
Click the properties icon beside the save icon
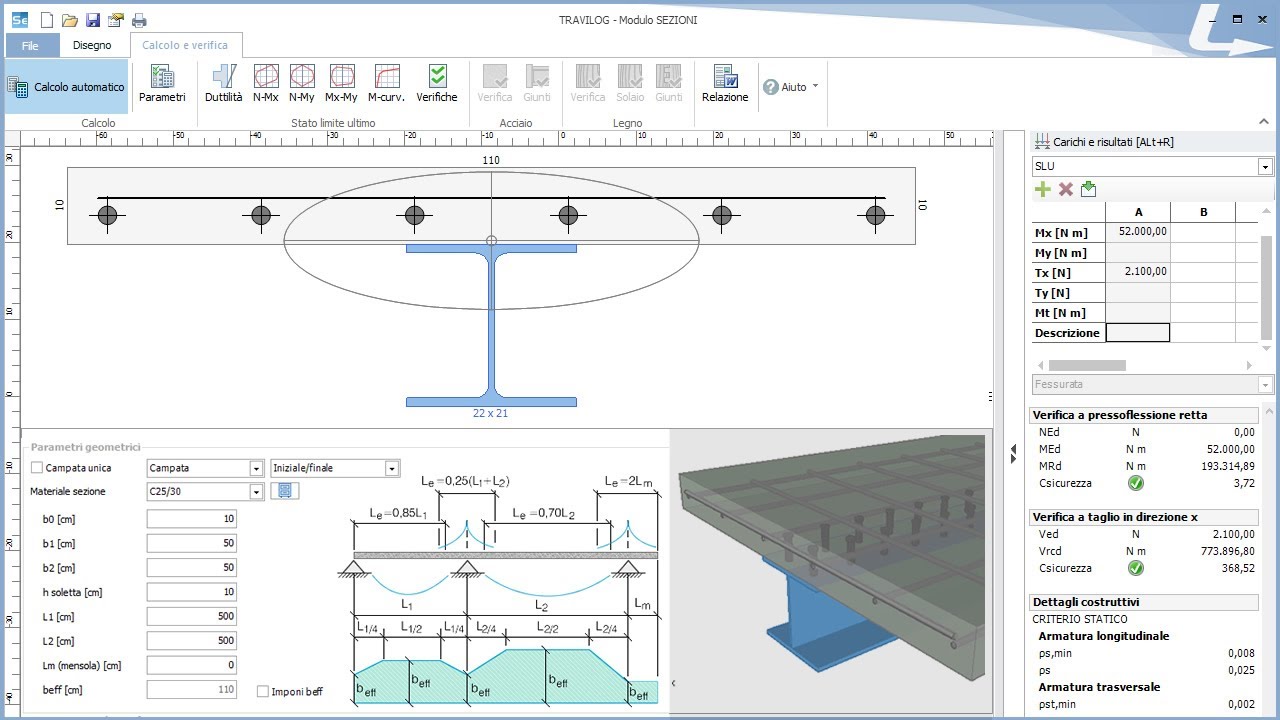(116, 20)
